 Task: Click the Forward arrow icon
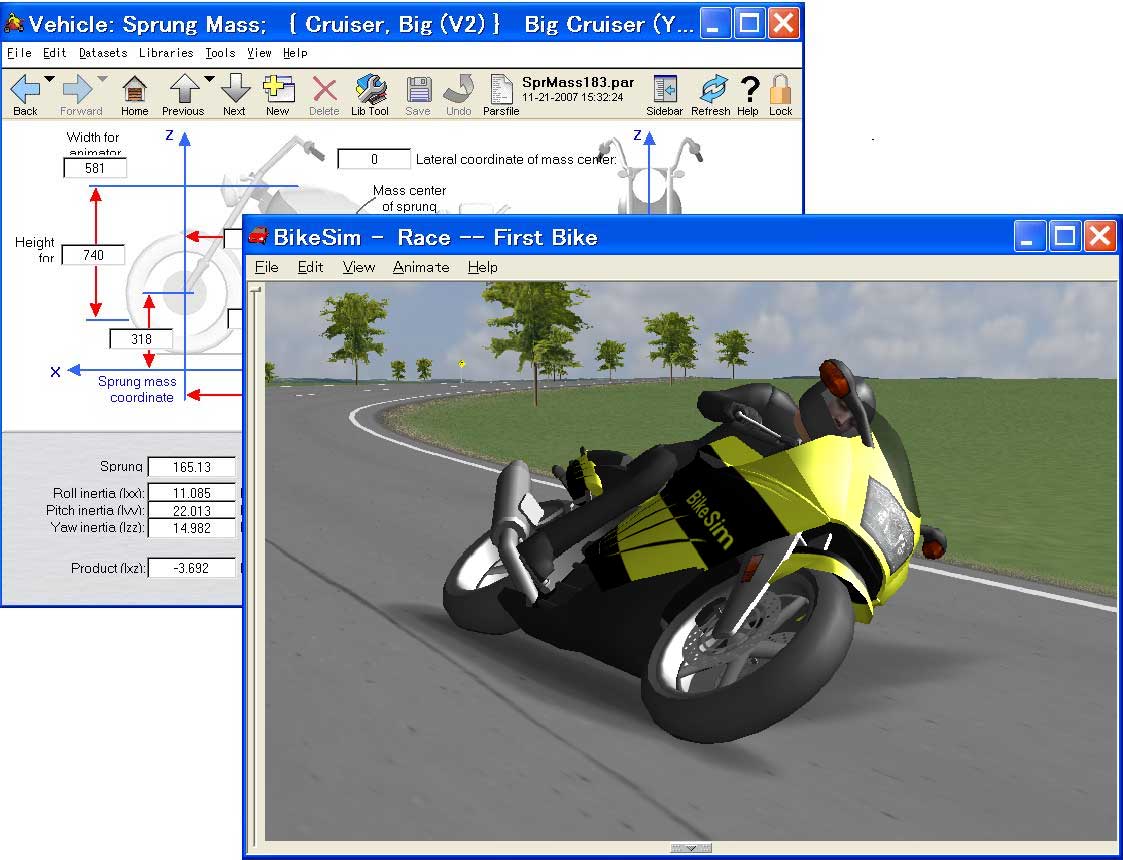77,90
